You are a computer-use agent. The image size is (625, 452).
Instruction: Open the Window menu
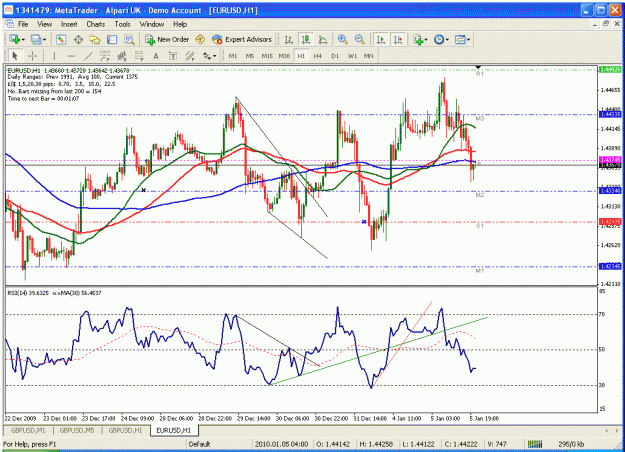point(151,24)
